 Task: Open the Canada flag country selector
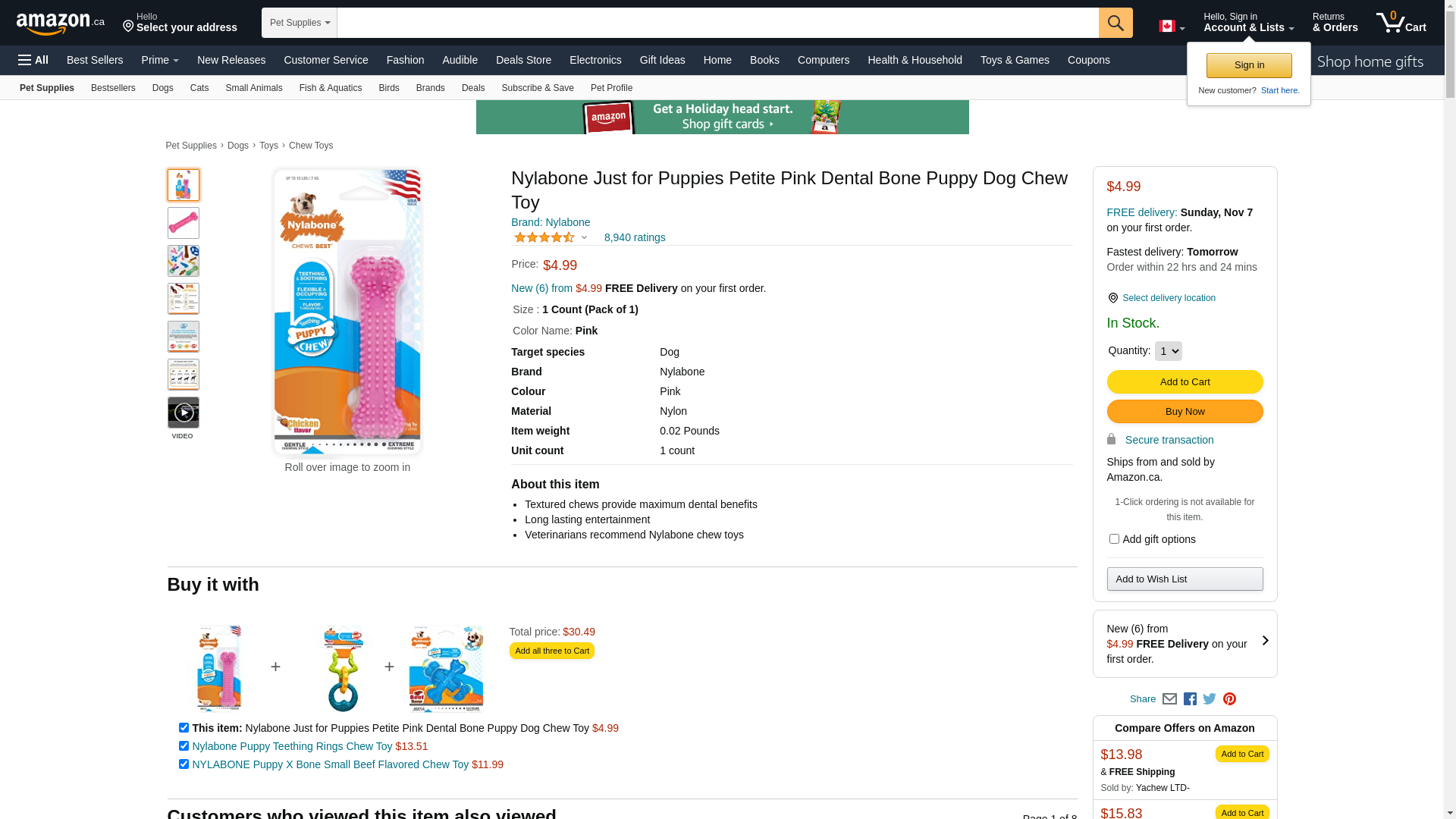point(1172,27)
